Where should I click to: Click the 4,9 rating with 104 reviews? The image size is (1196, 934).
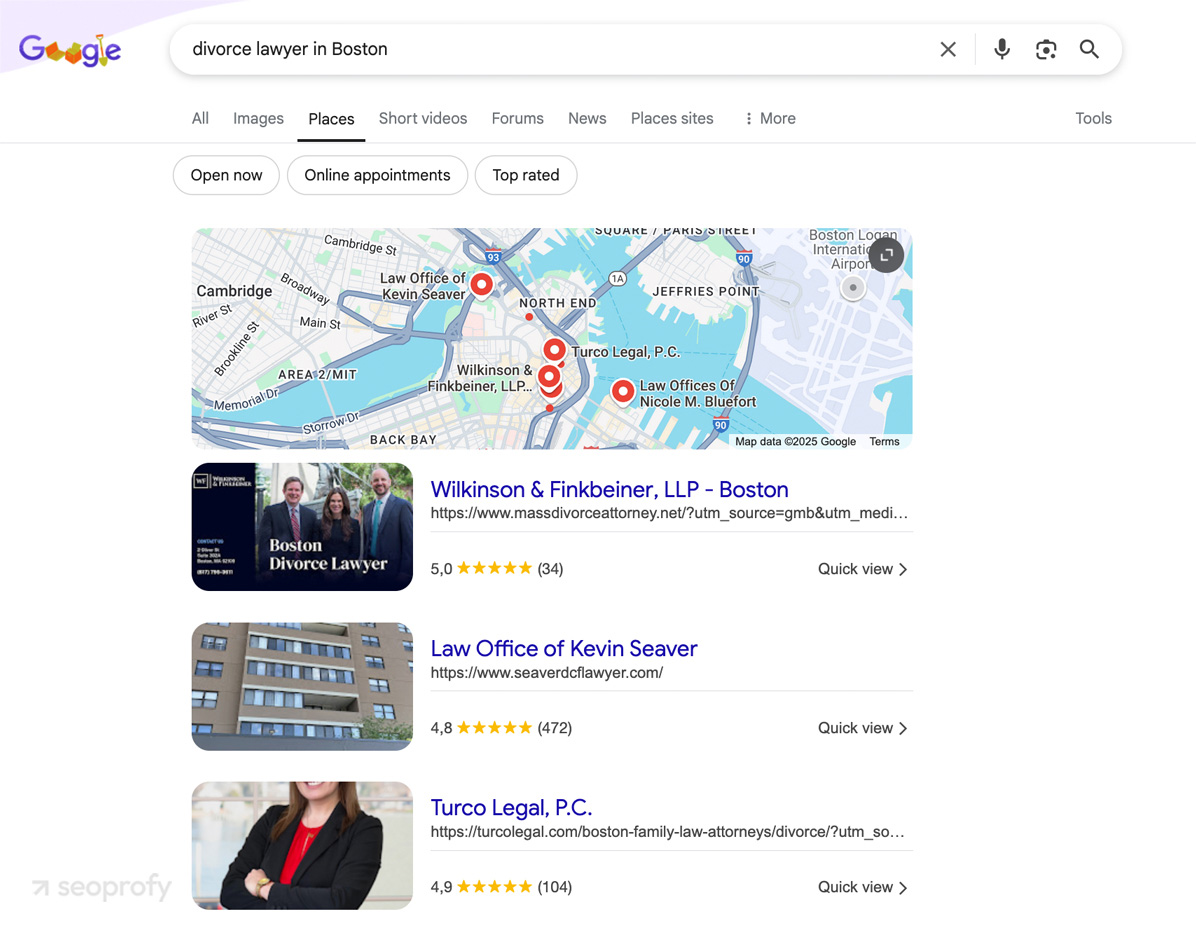(501, 887)
